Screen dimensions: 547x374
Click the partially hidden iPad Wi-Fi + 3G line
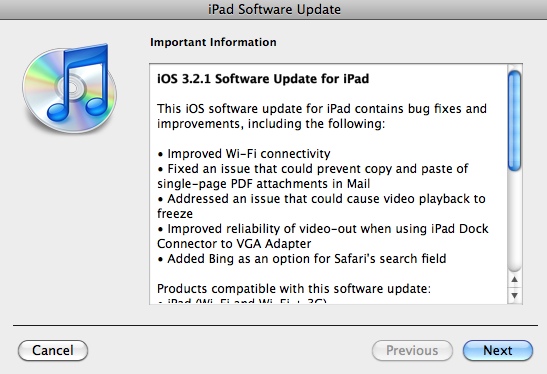point(242,301)
